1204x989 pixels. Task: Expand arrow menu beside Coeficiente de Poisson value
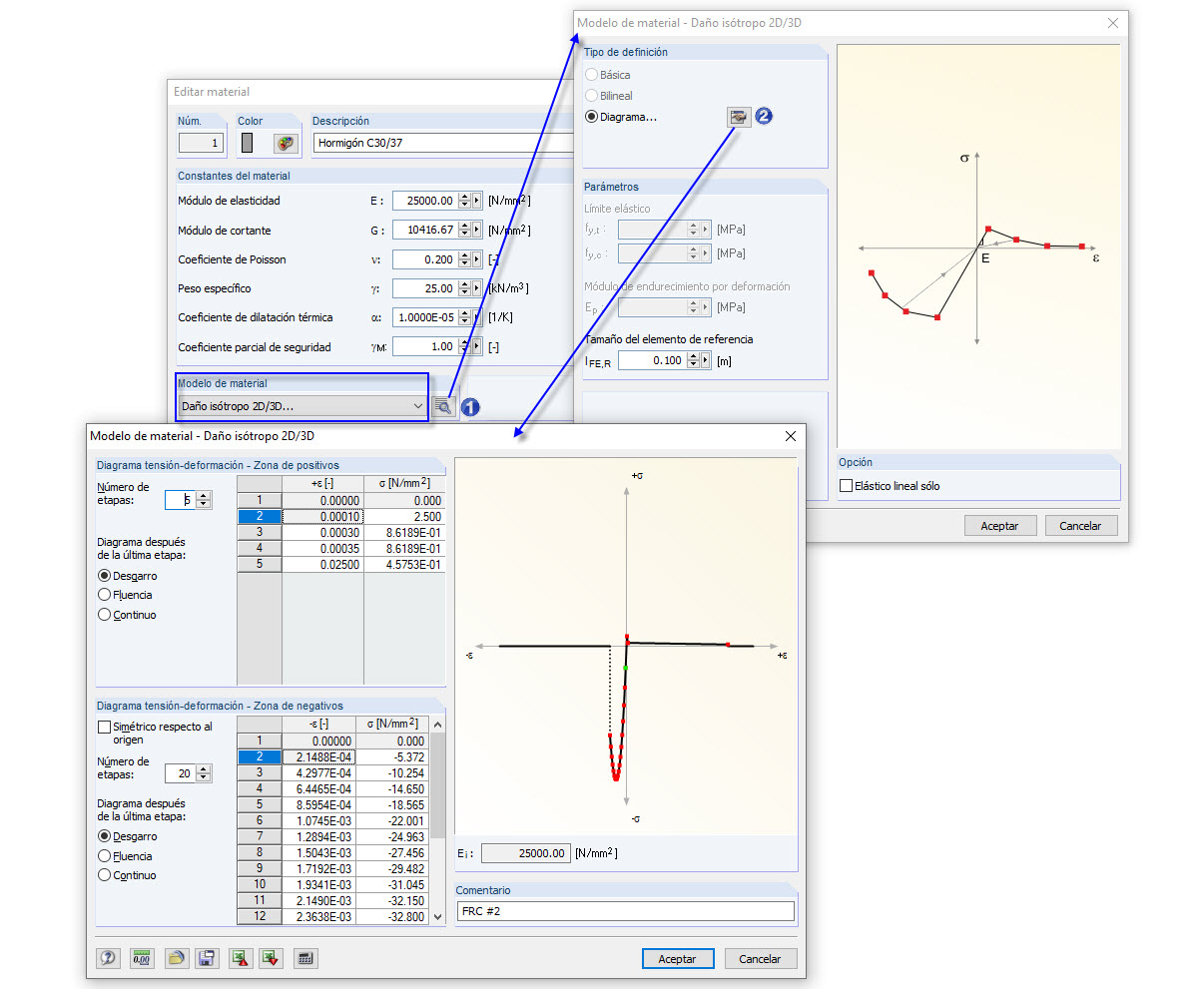click(477, 259)
